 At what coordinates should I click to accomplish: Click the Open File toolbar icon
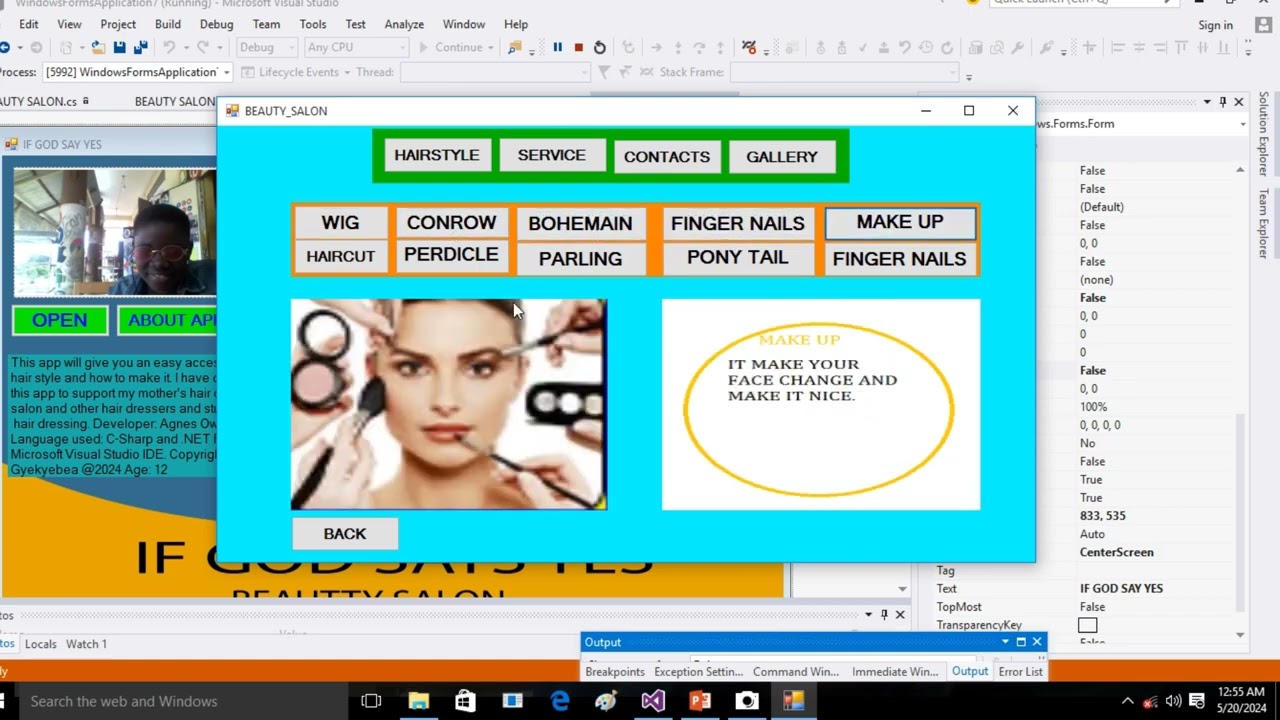coord(98,47)
